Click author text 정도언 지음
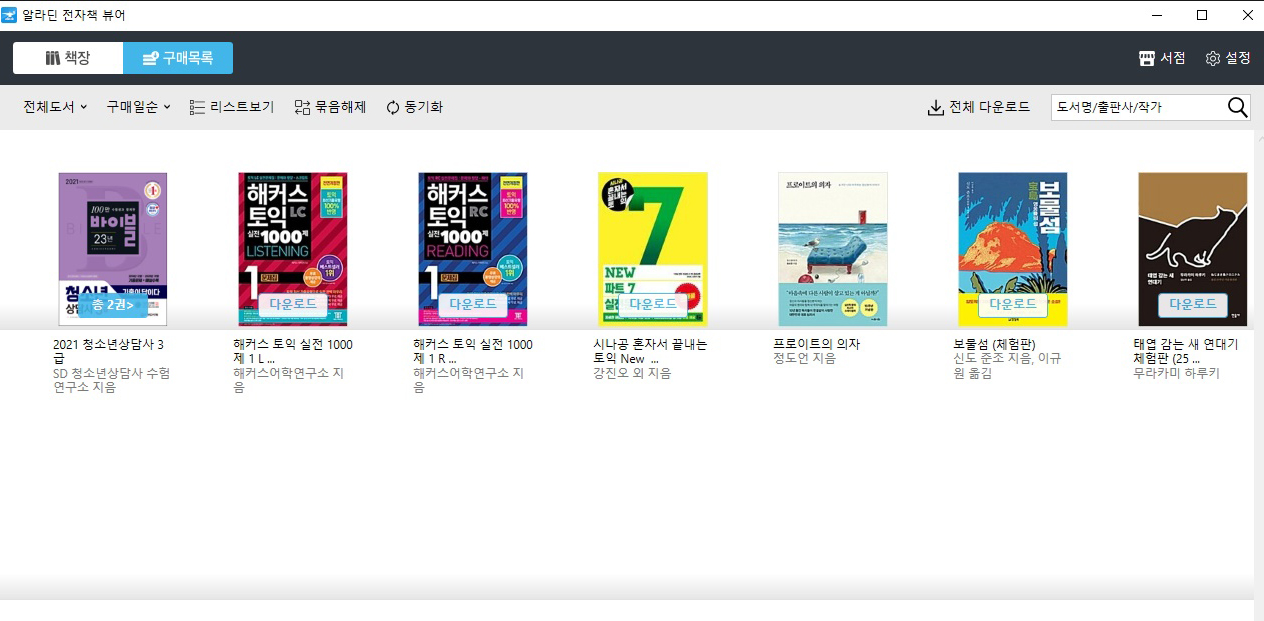Viewport: 1264px width, 621px height. (x=805, y=358)
